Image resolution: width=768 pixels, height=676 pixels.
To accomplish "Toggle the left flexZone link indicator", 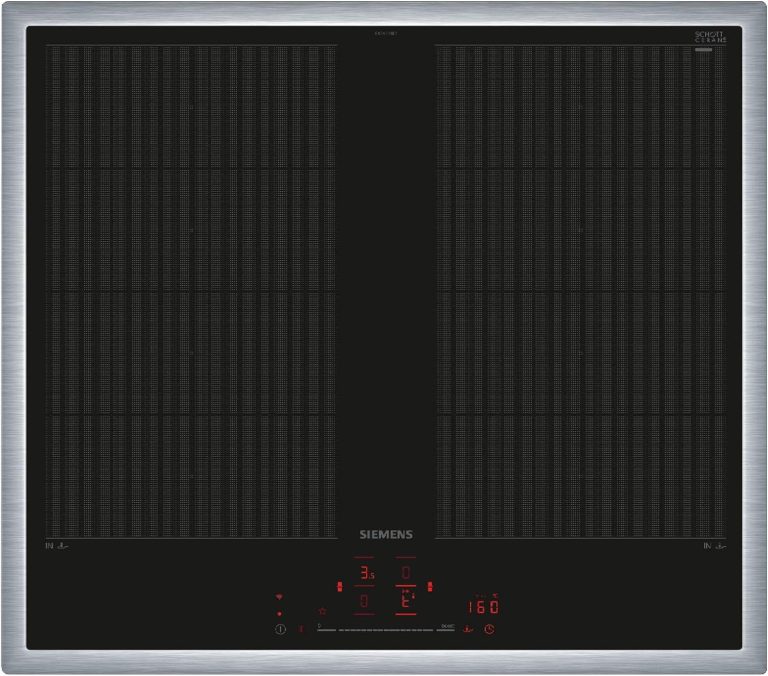I will click(339, 586).
